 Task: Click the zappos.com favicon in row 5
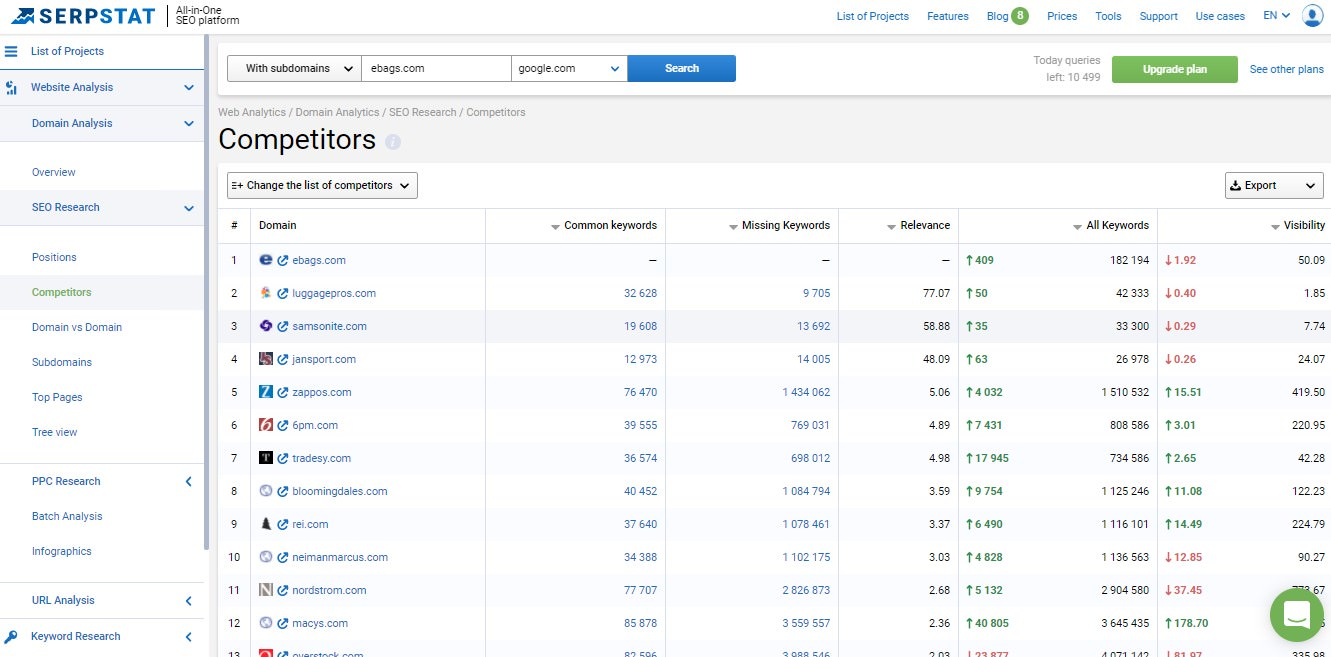pos(266,392)
